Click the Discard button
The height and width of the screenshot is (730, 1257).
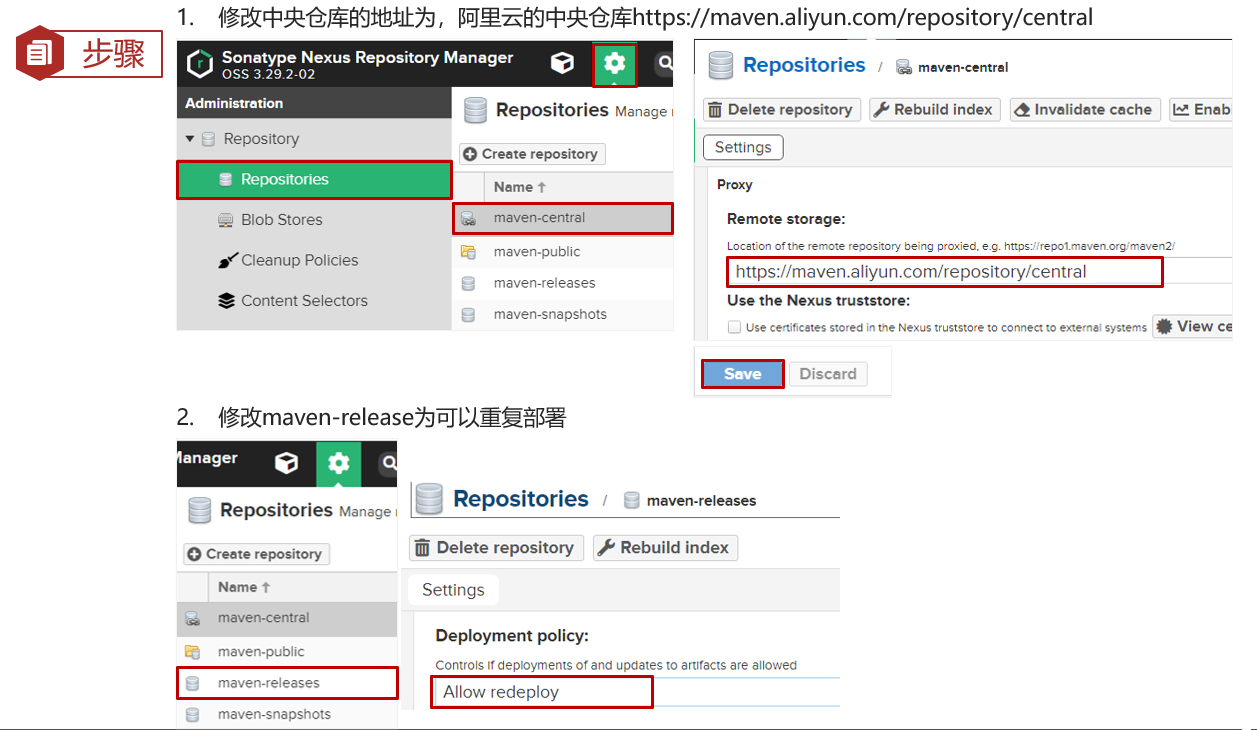828,374
